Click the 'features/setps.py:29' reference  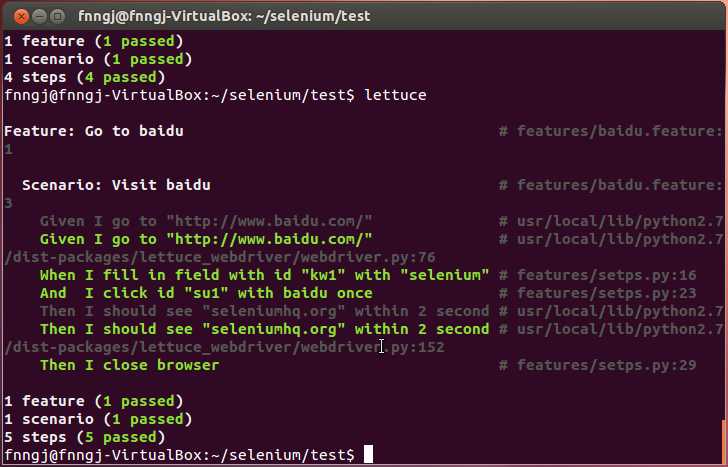coord(606,365)
